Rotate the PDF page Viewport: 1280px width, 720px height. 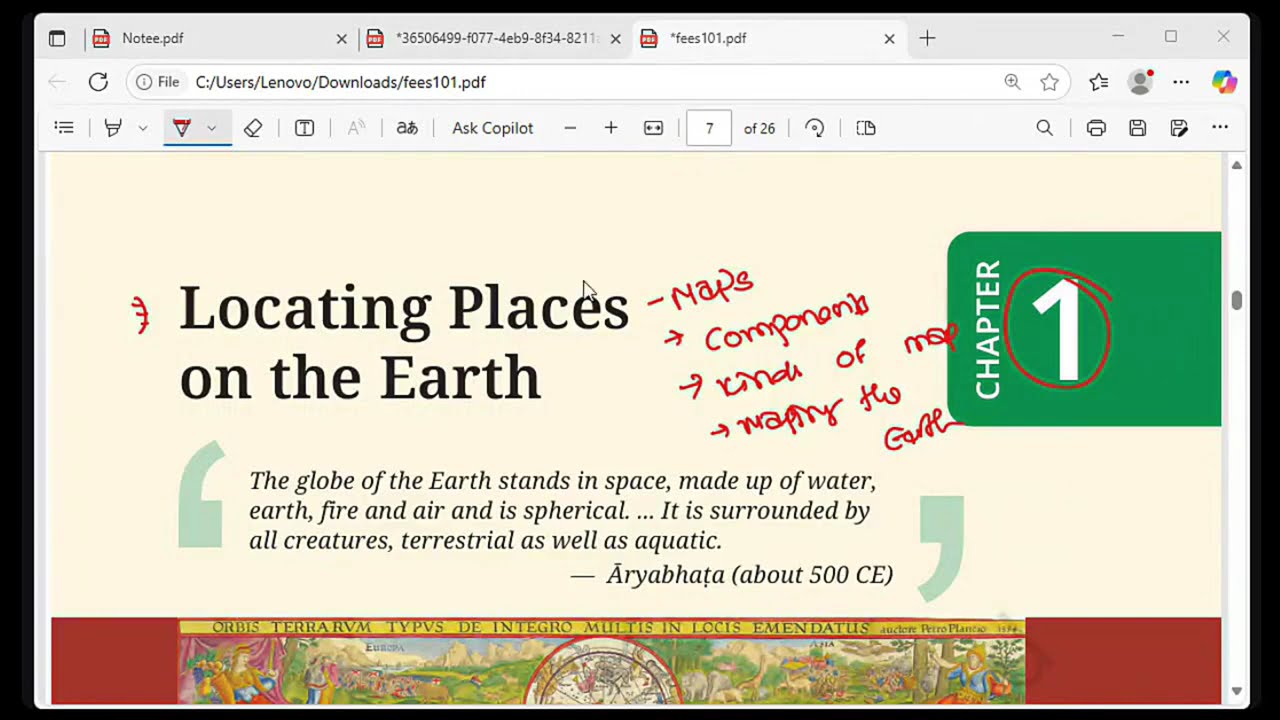click(815, 128)
